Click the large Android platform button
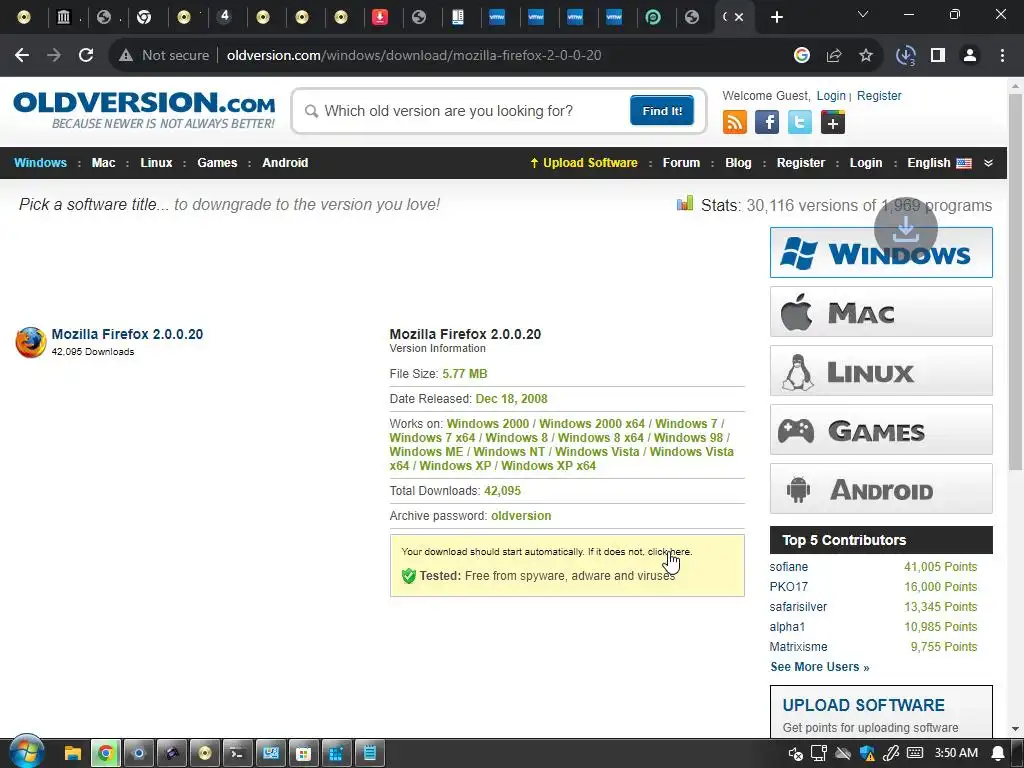This screenshot has height=768, width=1024. point(881,488)
